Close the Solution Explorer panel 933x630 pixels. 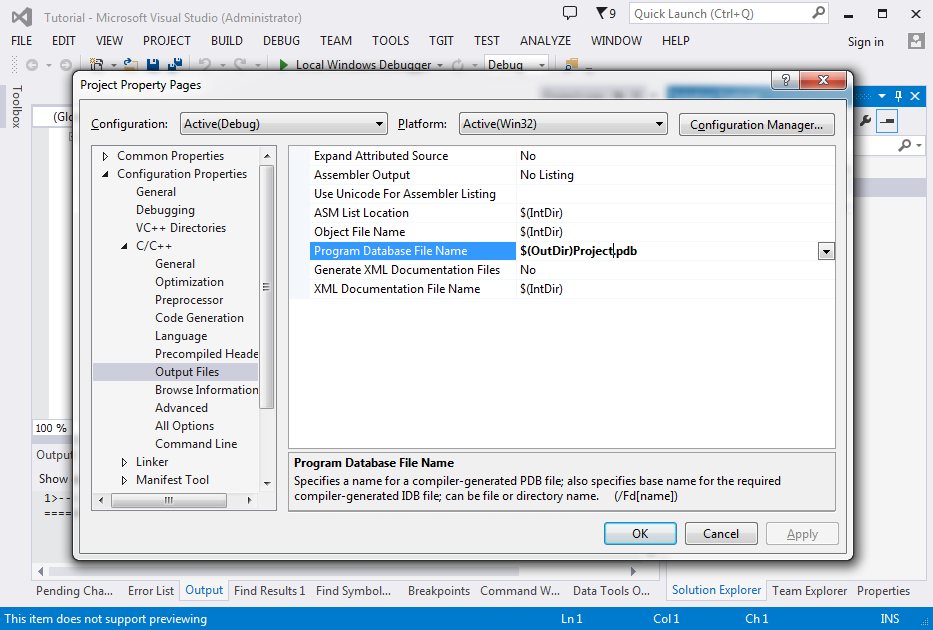pyautogui.click(x=915, y=96)
